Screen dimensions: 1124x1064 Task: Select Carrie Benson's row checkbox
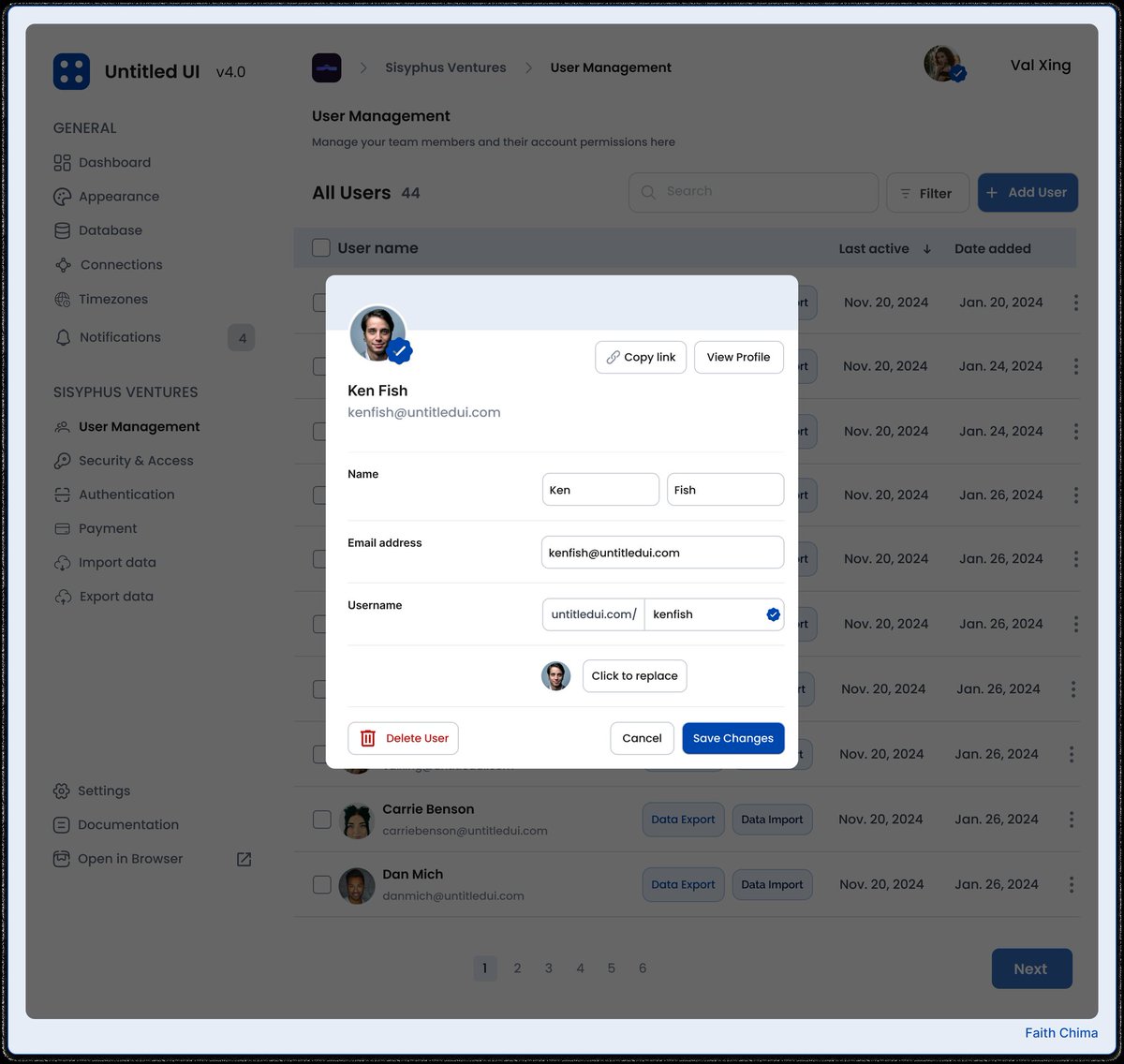[x=321, y=820]
